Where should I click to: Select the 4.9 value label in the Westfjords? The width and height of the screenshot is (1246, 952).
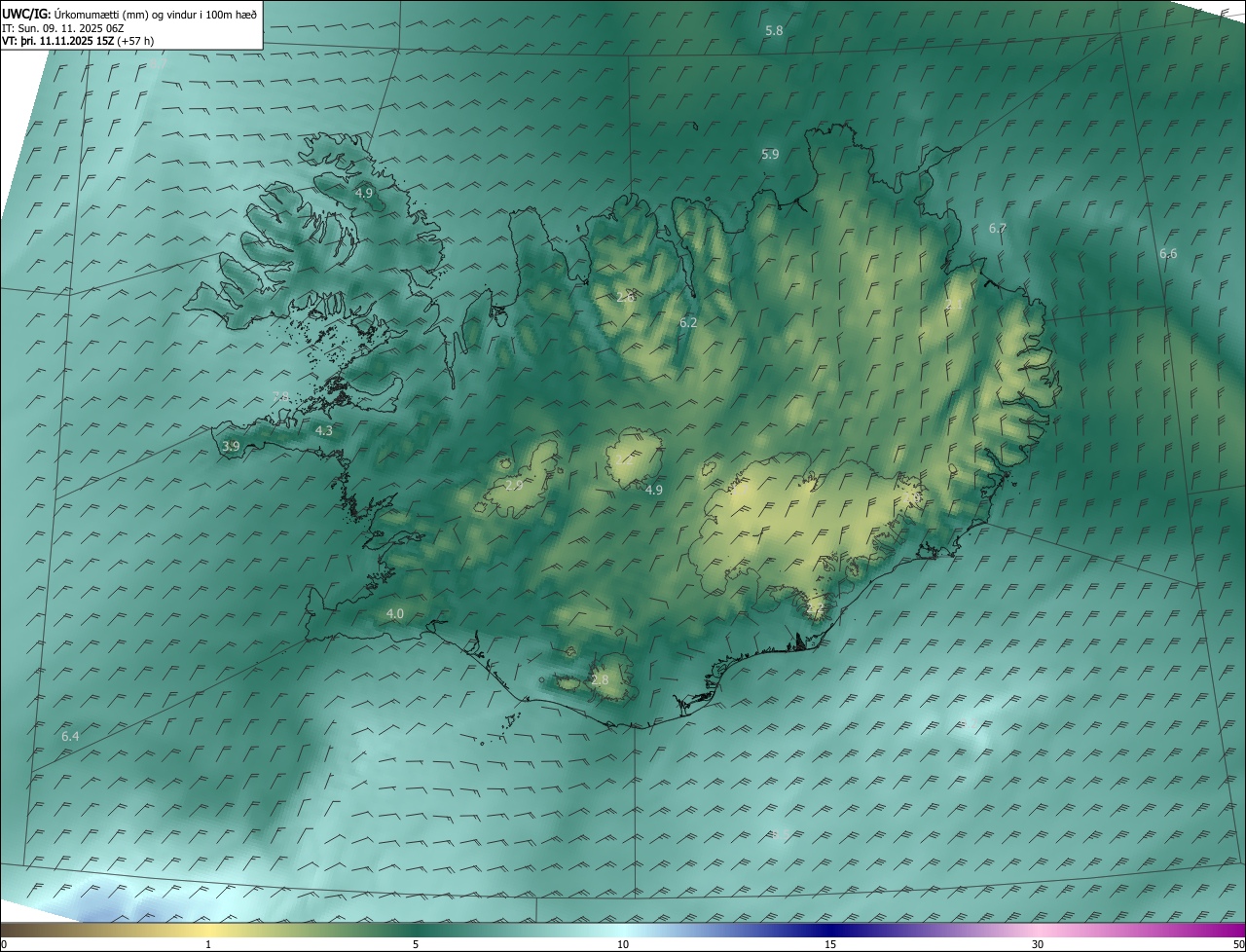pos(364,193)
